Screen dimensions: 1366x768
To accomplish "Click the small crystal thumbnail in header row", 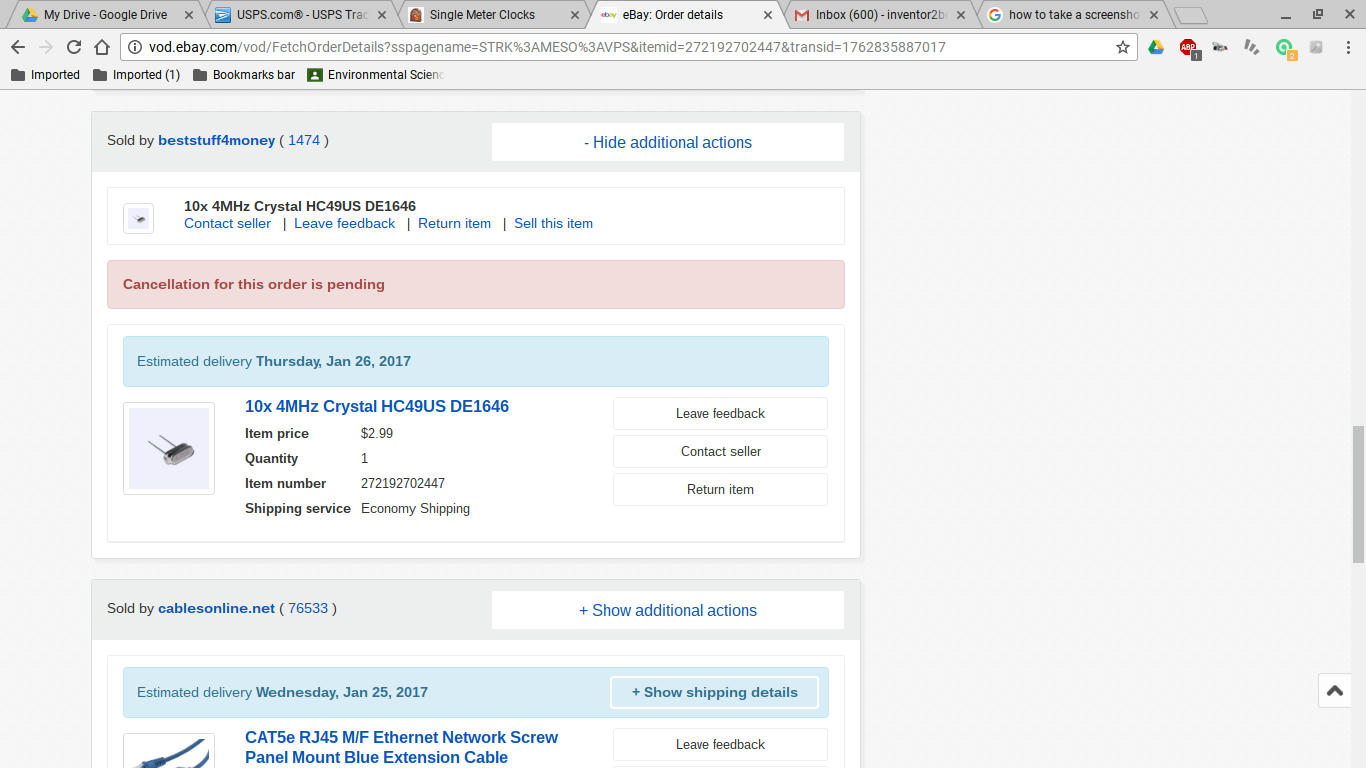I will [138, 218].
